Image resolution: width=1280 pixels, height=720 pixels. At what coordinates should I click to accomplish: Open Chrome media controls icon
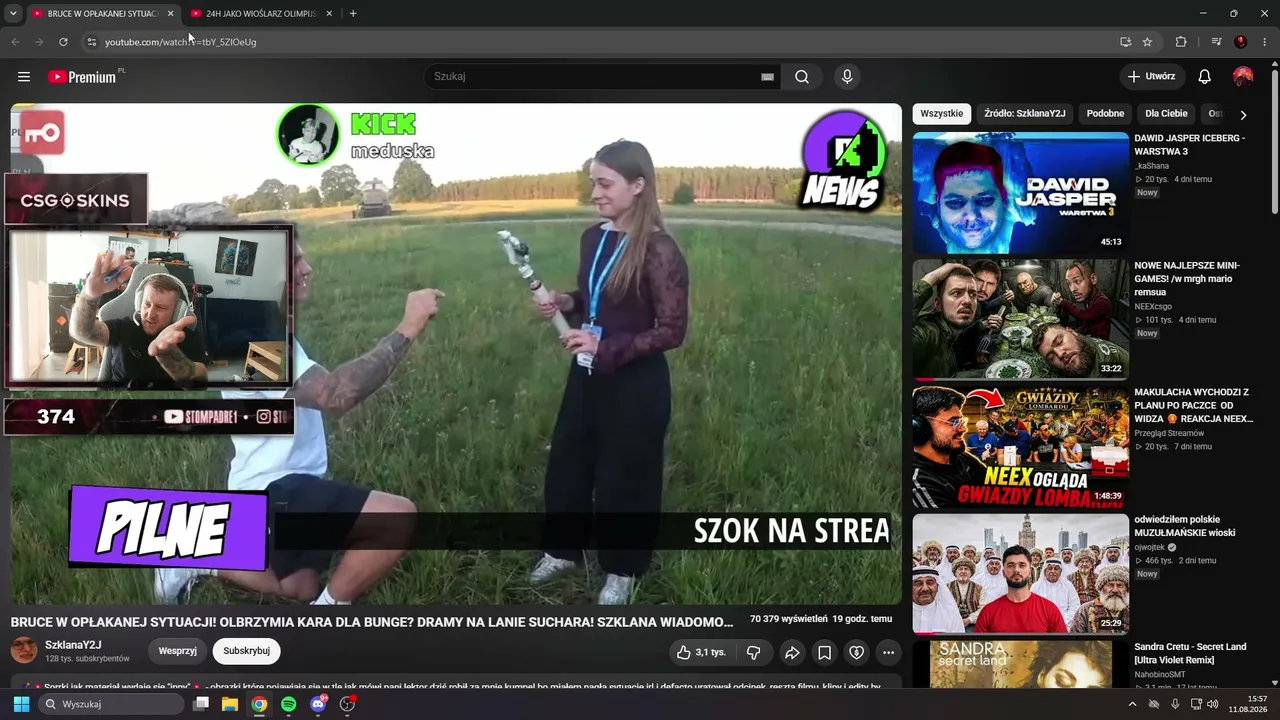pos(1216,42)
